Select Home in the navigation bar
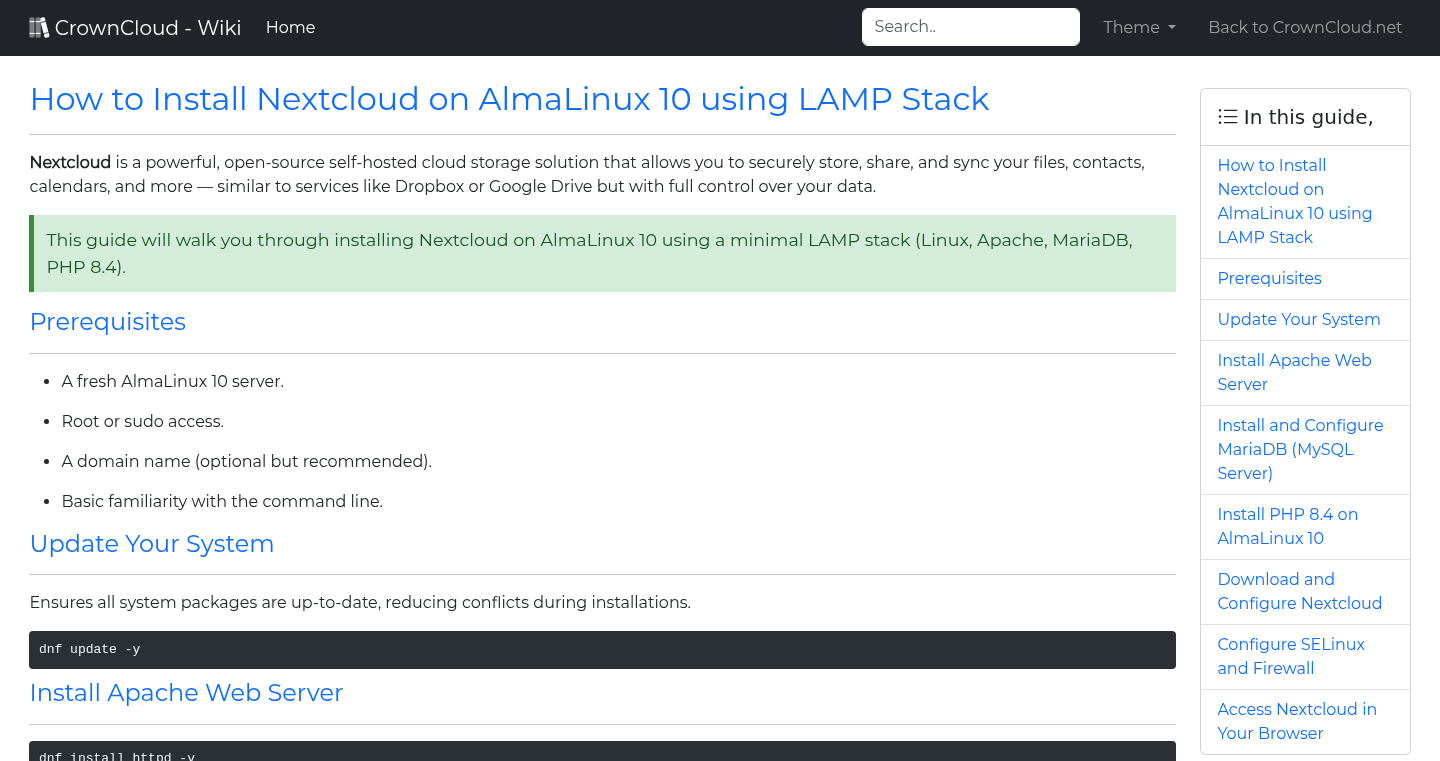The height and width of the screenshot is (761, 1440). [290, 27]
